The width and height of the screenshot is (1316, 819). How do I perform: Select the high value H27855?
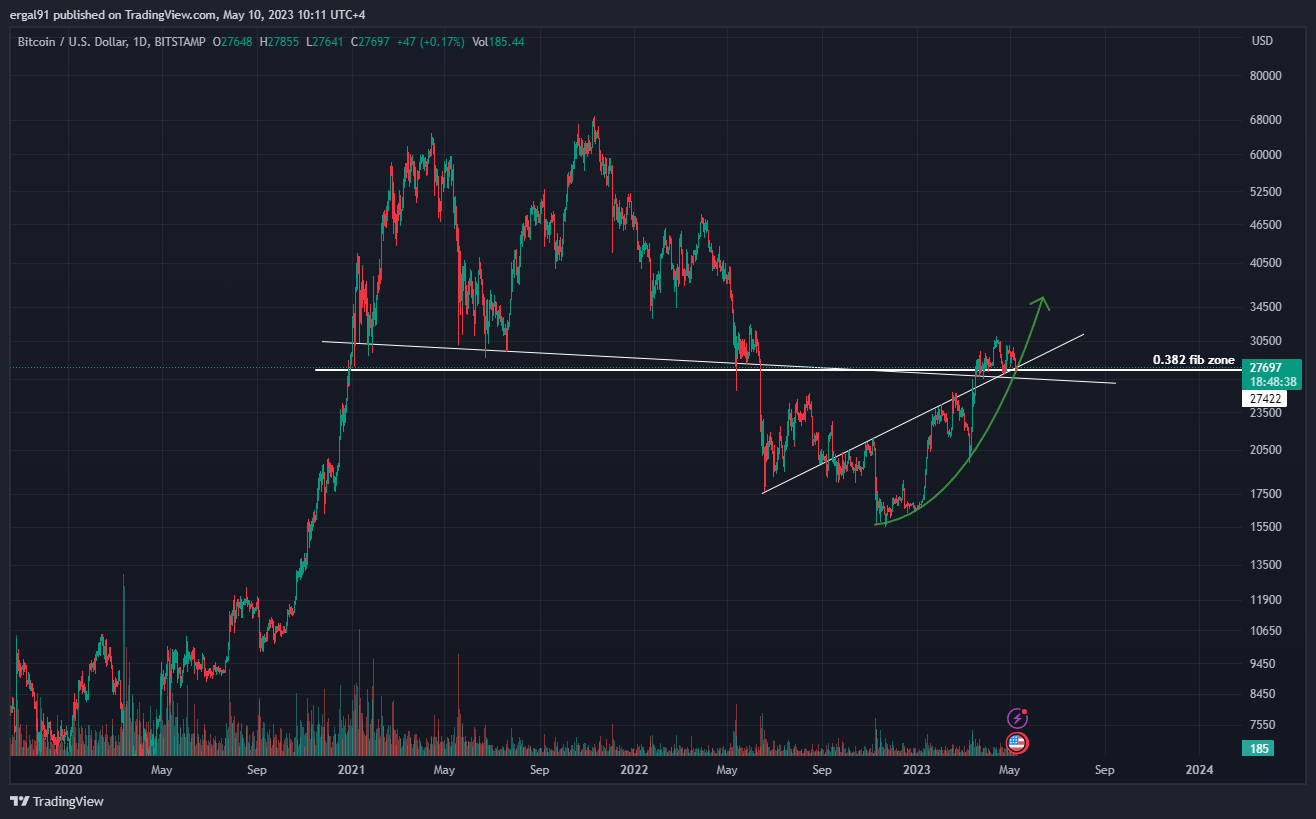280,42
